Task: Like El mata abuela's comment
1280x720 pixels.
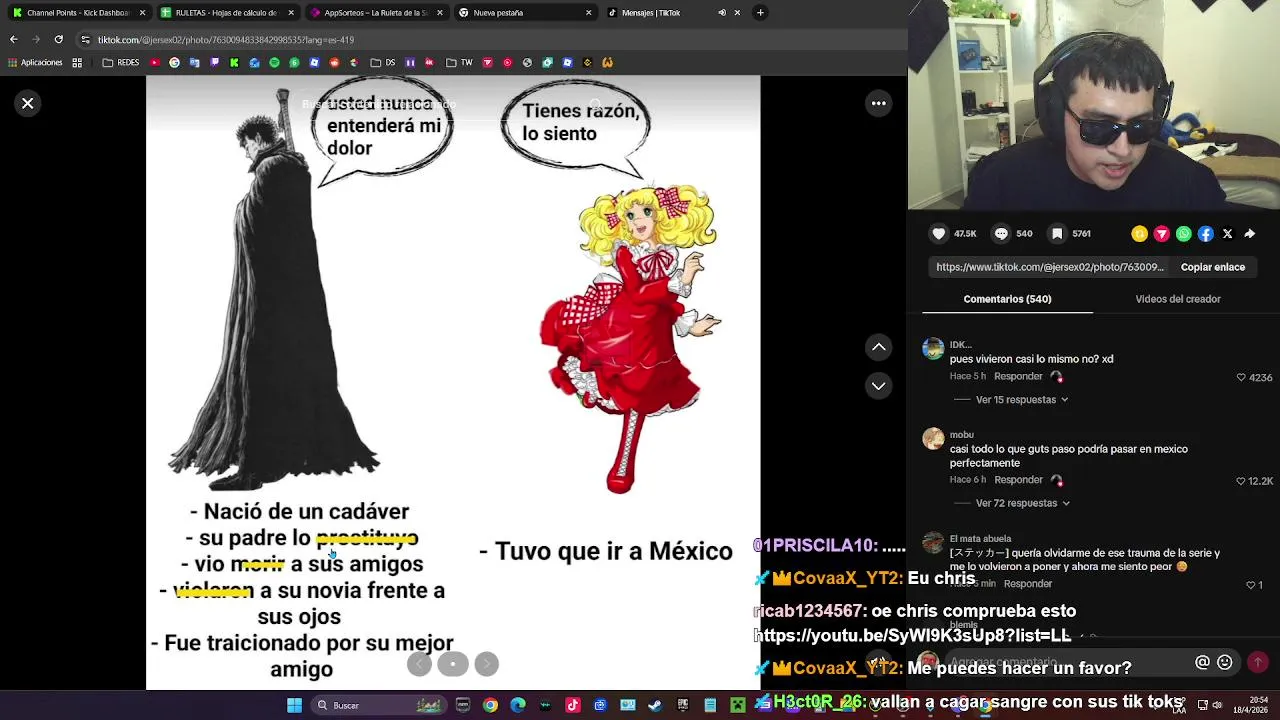Action: click(1250, 584)
